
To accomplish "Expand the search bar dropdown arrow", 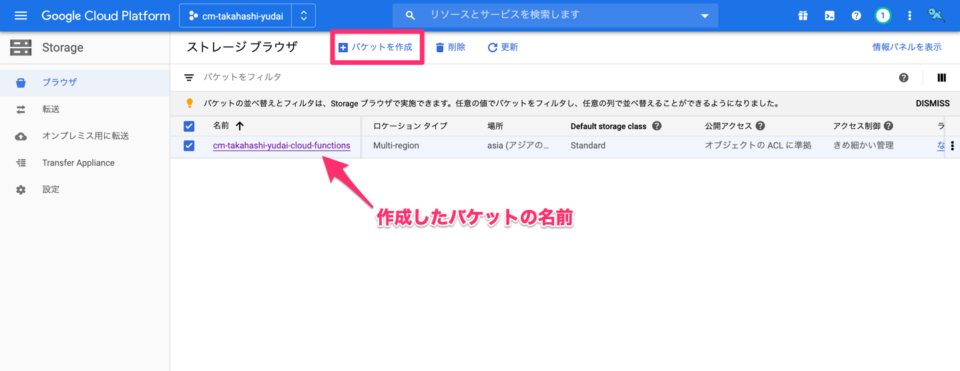I will click(x=704, y=16).
